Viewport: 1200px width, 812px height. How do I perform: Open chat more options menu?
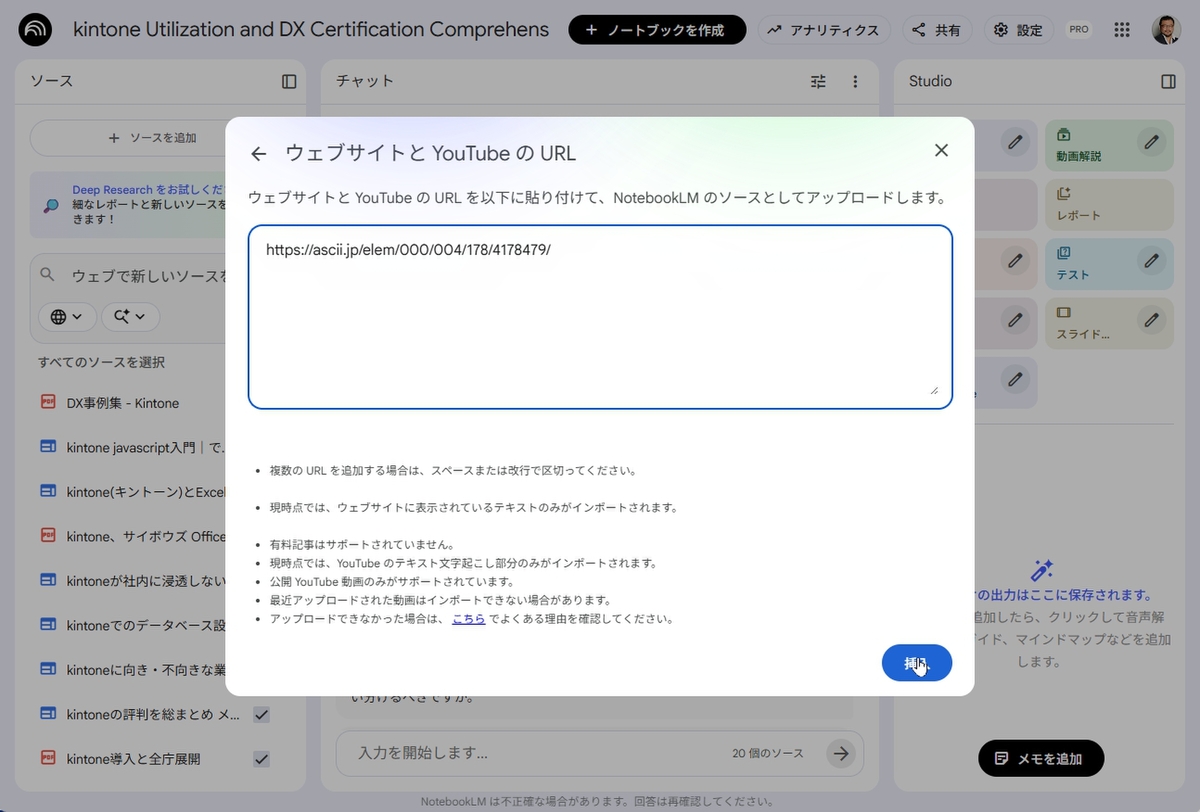(855, 81)
